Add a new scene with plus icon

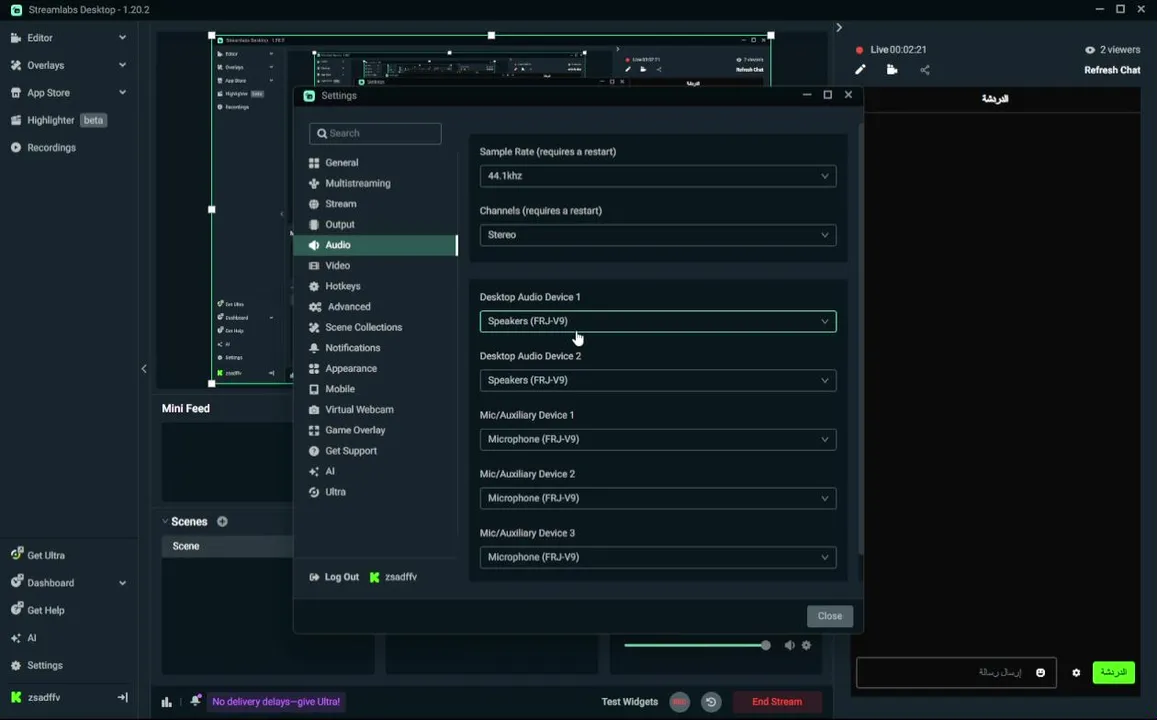(x=222, y=522)
